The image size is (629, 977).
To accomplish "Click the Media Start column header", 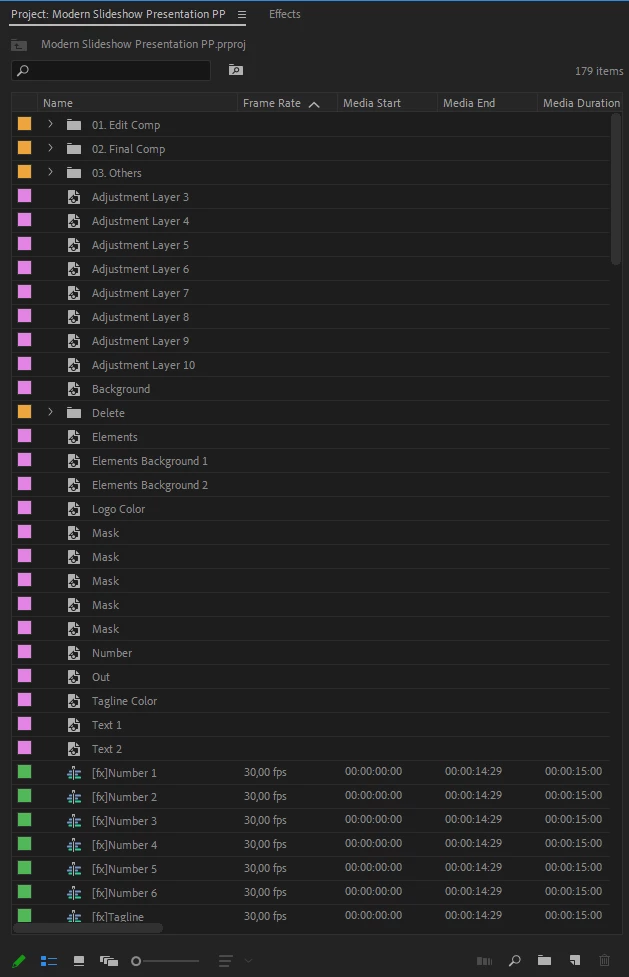I will point(372,103).
